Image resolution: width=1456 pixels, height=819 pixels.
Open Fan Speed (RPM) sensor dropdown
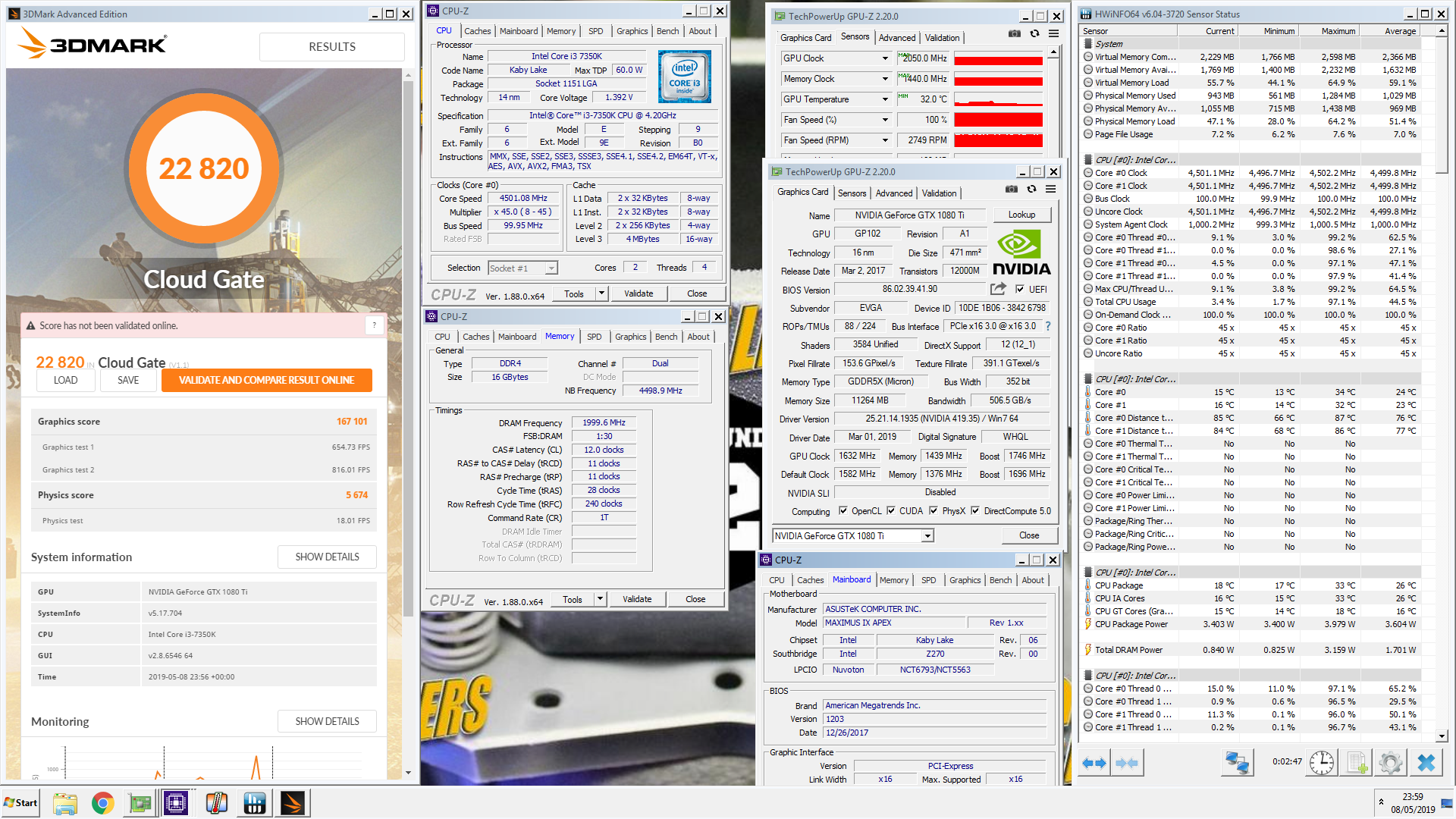(885, 140)
